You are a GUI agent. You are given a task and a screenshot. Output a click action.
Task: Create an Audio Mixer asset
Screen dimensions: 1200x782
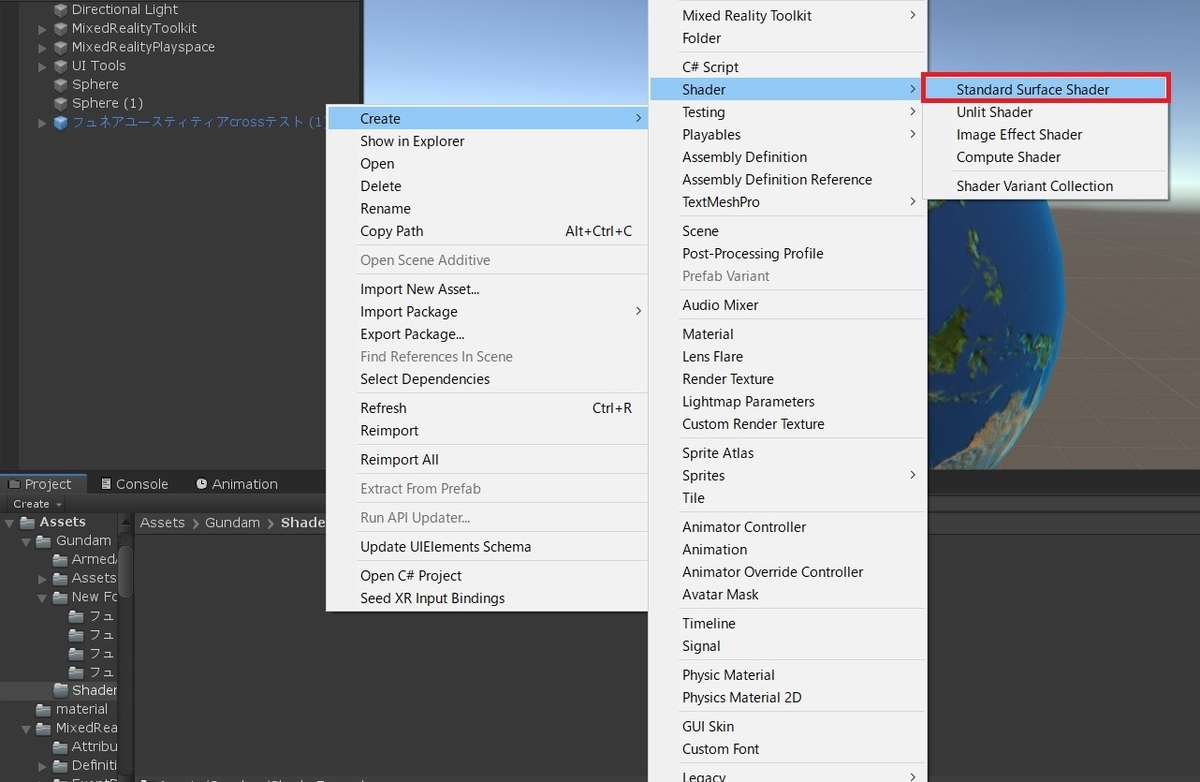[788, 305]
